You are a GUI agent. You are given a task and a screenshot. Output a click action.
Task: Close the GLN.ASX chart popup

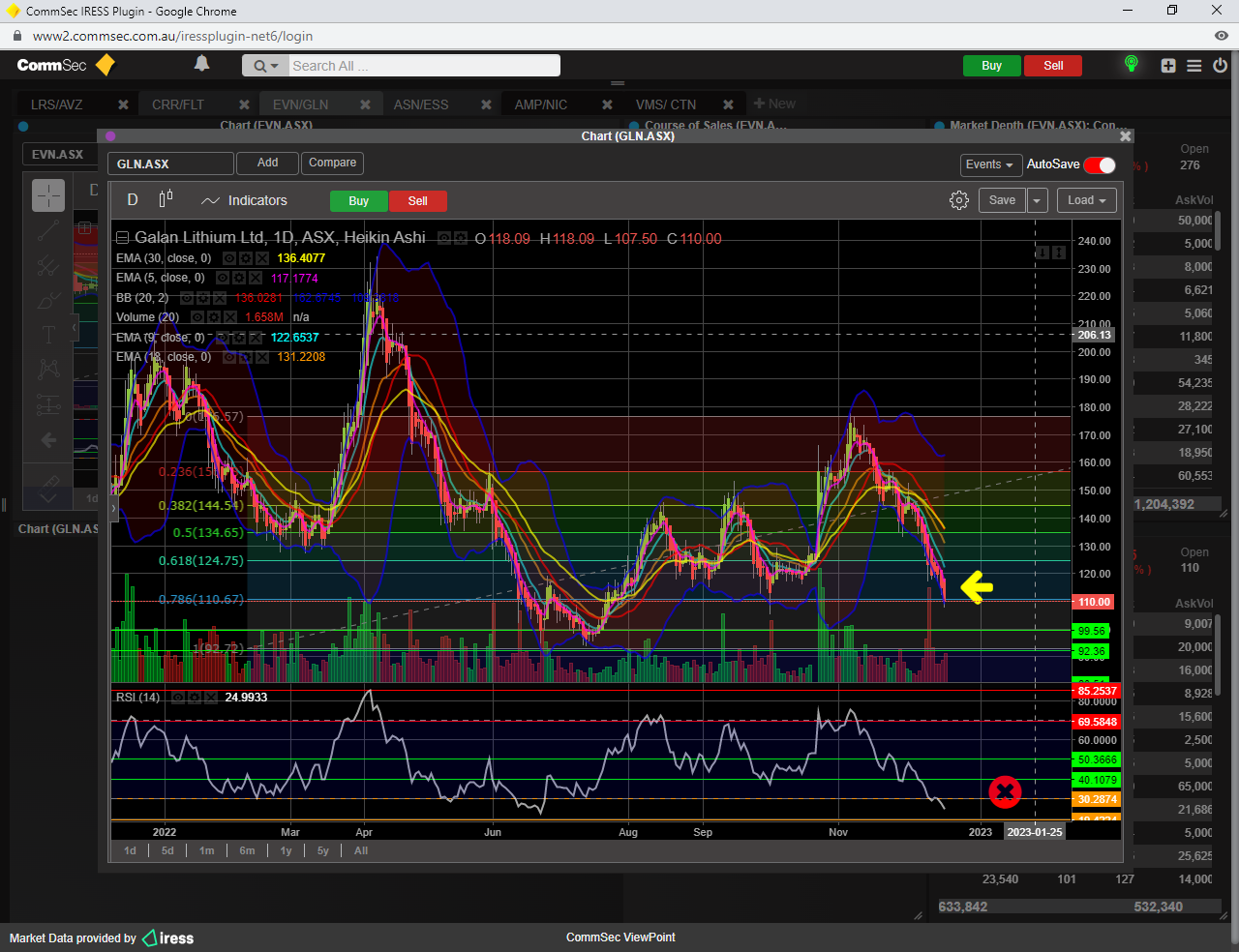click(x=1125, y=136)
